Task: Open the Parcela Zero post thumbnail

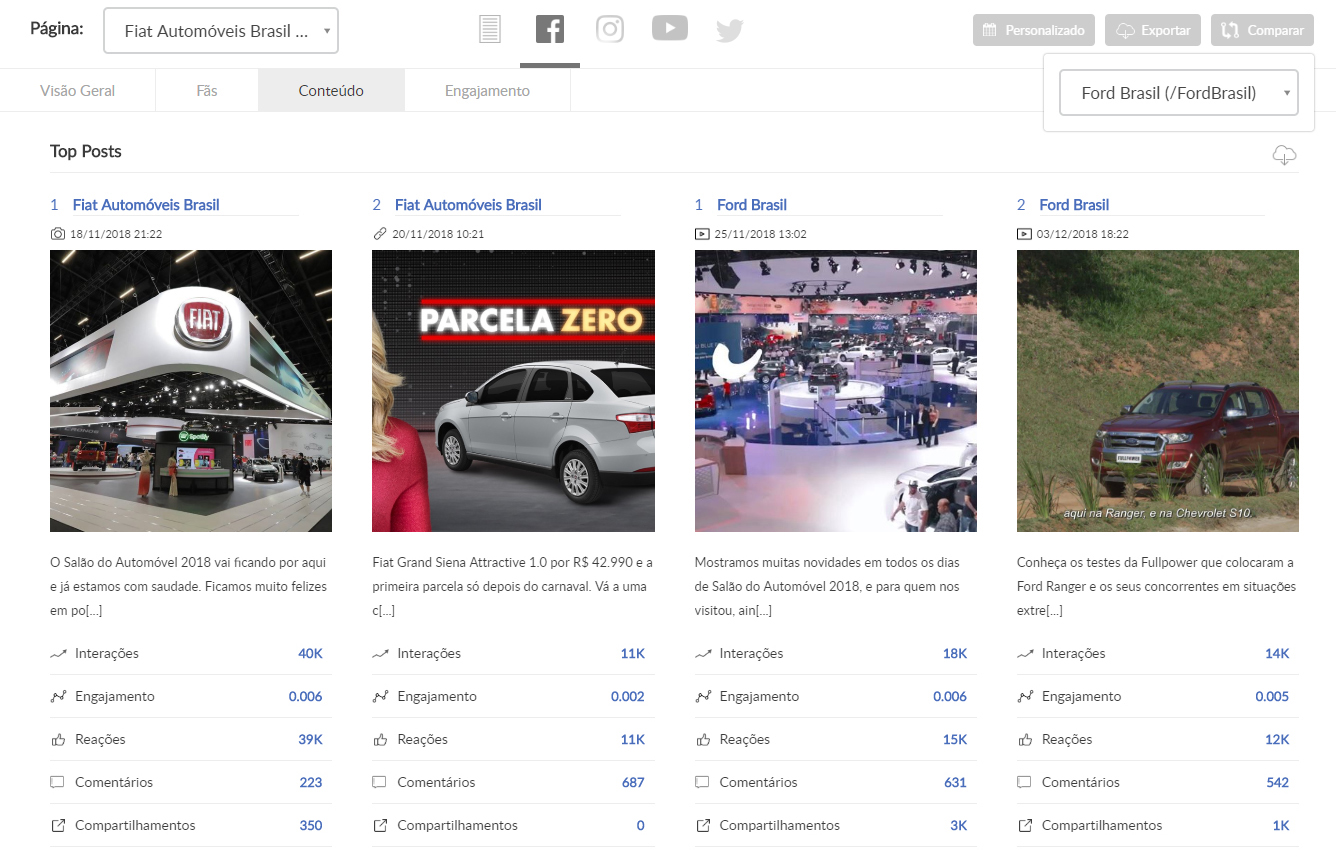Action: 513,391
